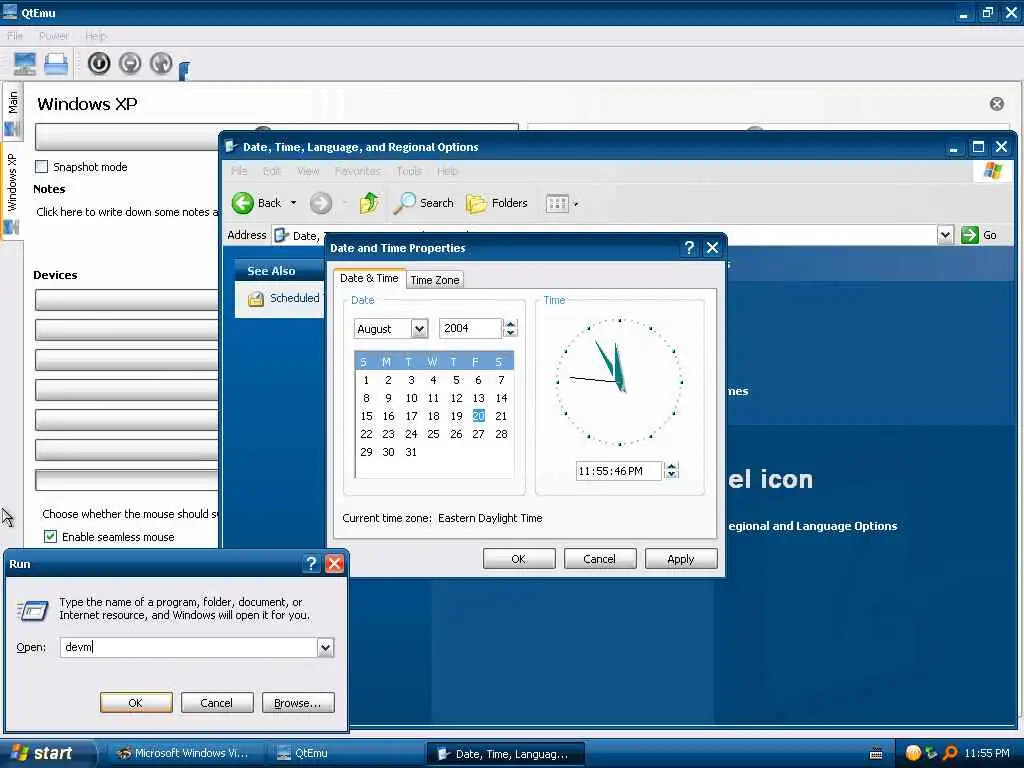This screenshot has width=1024, height=768.
Task: Click the help question mark in Run dialog
Action: click(x=312, y=564)
